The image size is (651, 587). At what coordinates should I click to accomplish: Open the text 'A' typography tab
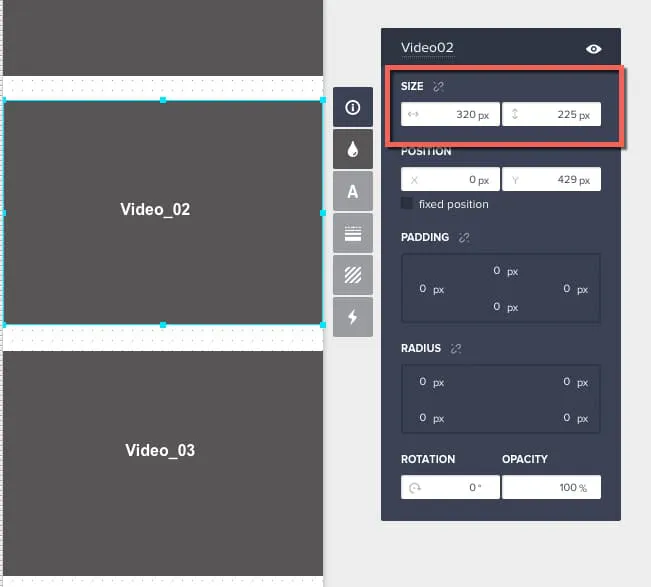click(352, 191)
